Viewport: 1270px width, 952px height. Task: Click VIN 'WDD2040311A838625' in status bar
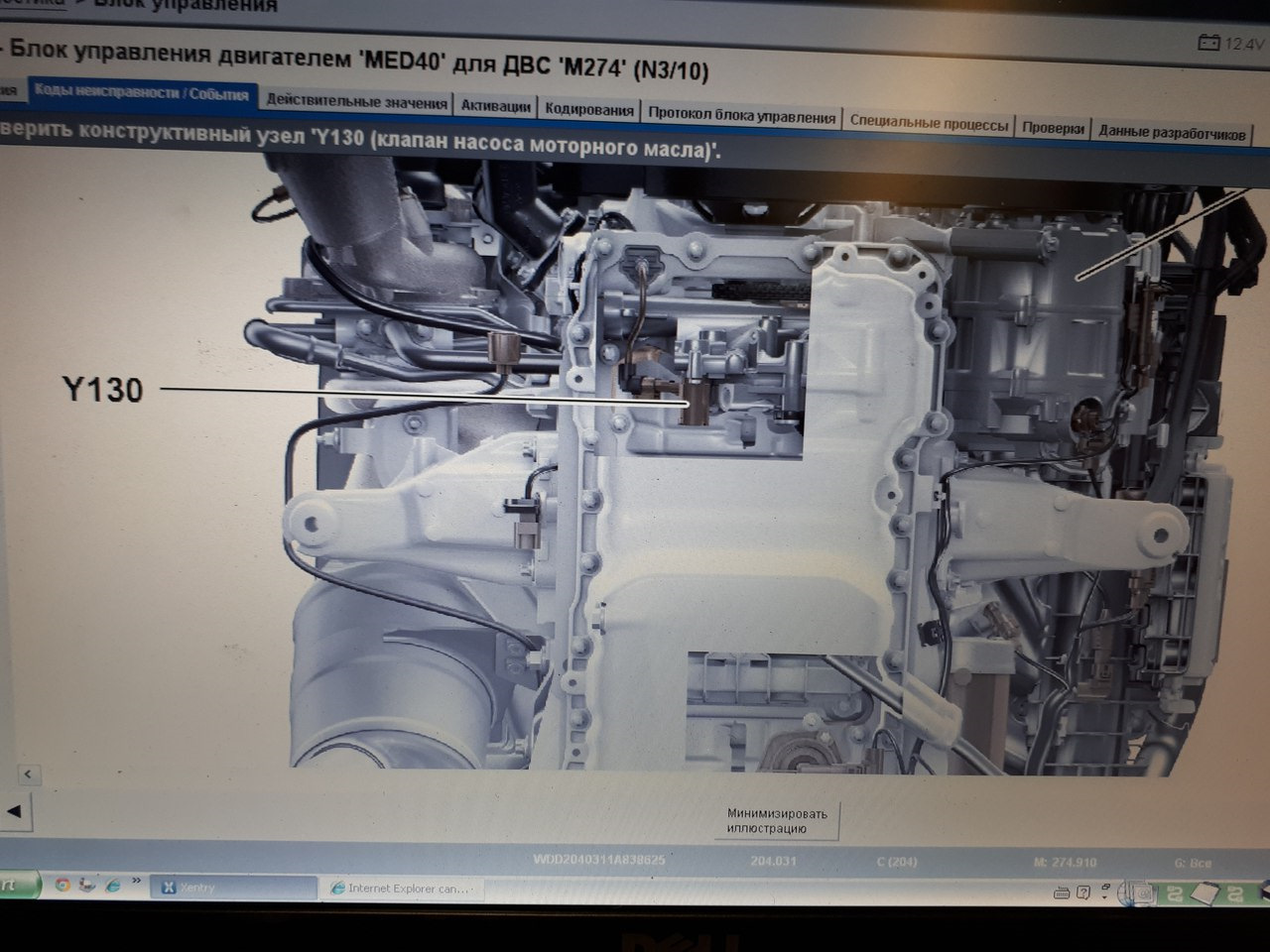(x=598, y=861)
